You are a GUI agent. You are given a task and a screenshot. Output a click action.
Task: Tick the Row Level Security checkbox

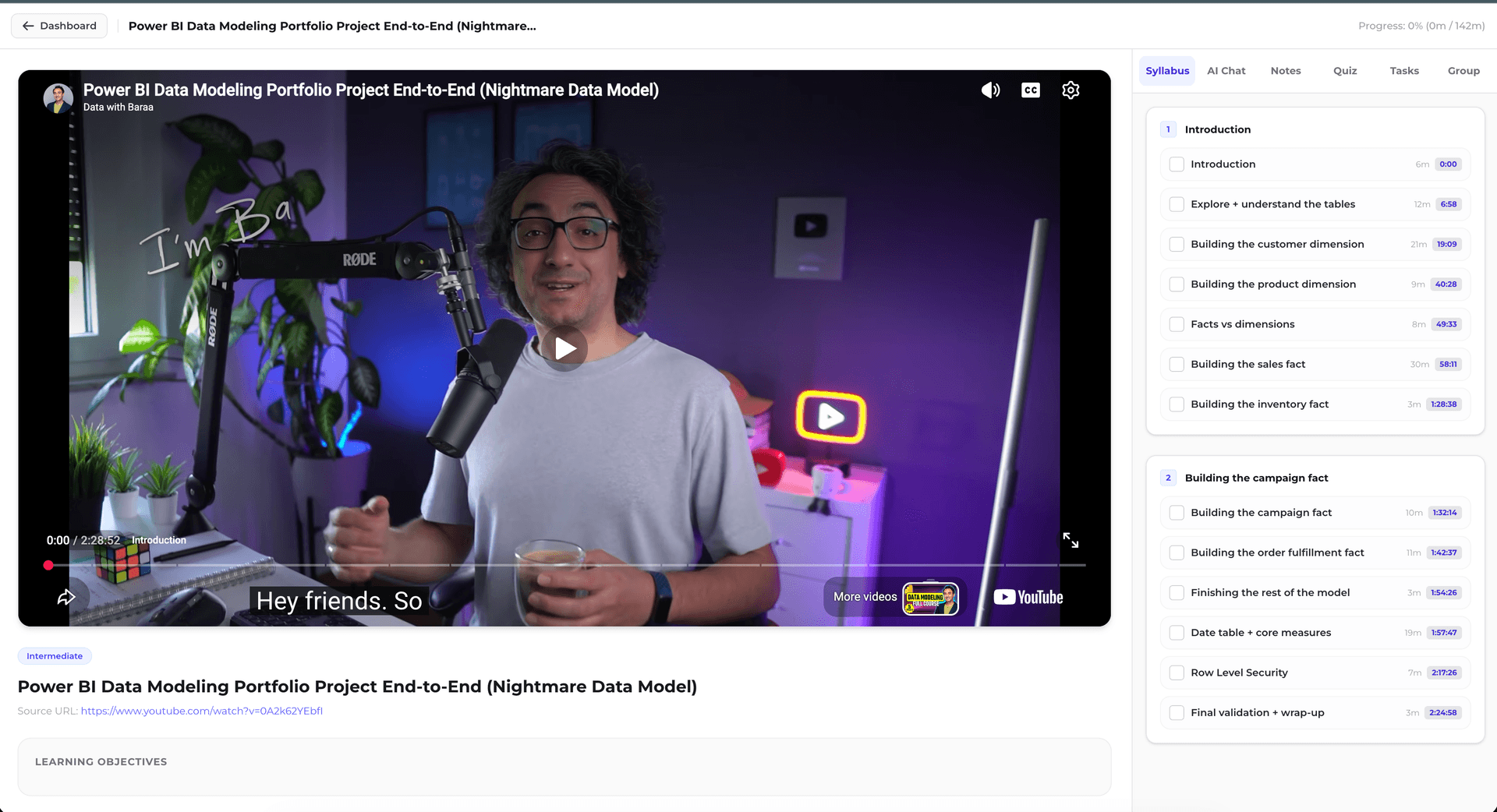tap(1177, 673)
